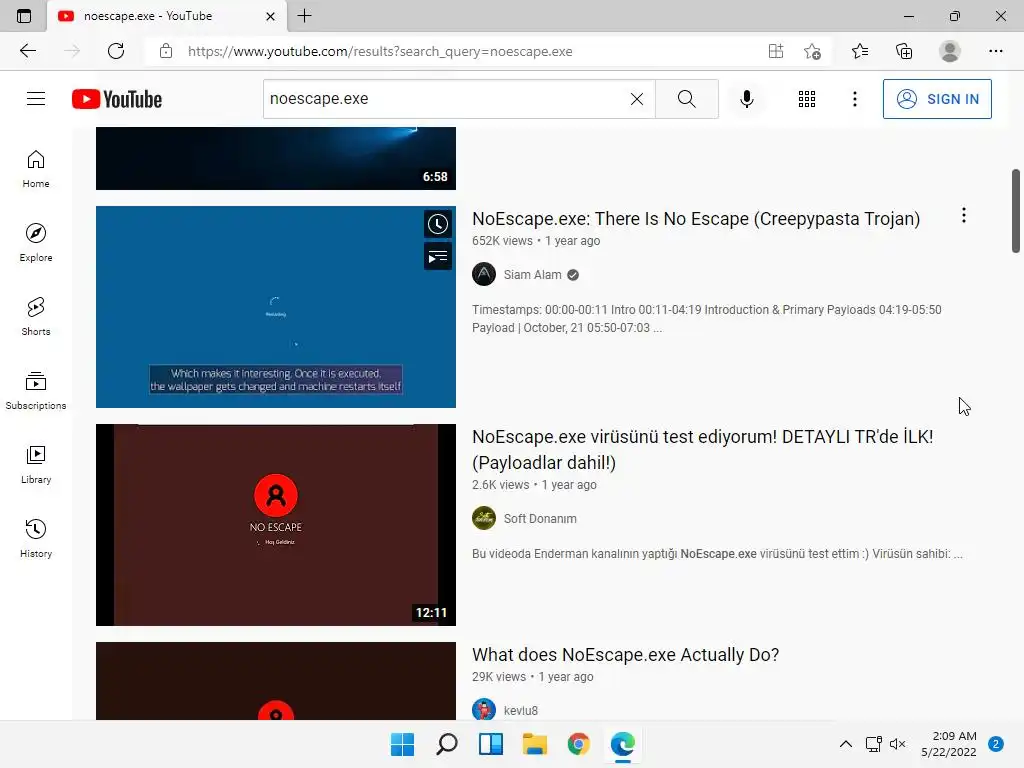Open the 6:58 video thumbnail
The image size is (1024, 768).
(276, 159)
